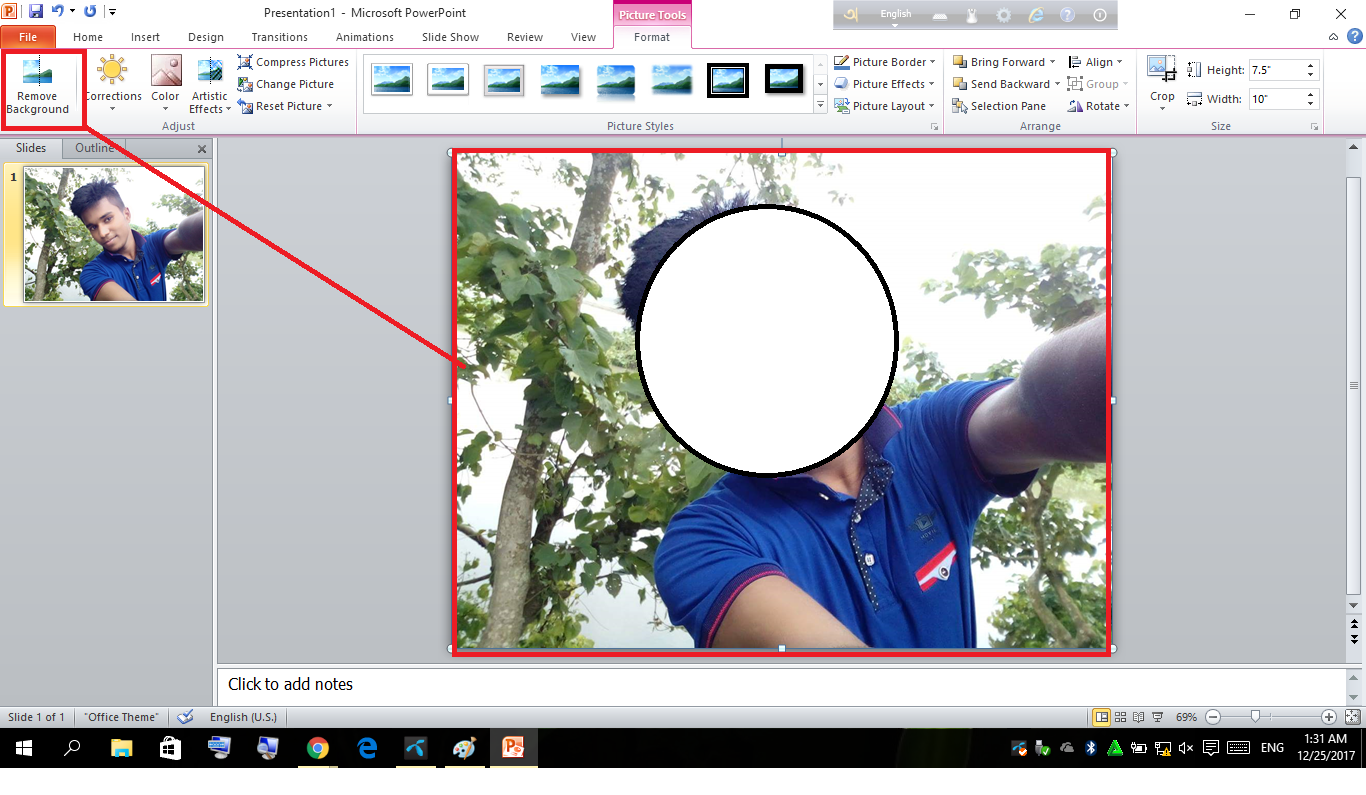The image size is (1366, 795).
Task: Switch to the Outline pane tab
Action: click(x=94, y=148)
